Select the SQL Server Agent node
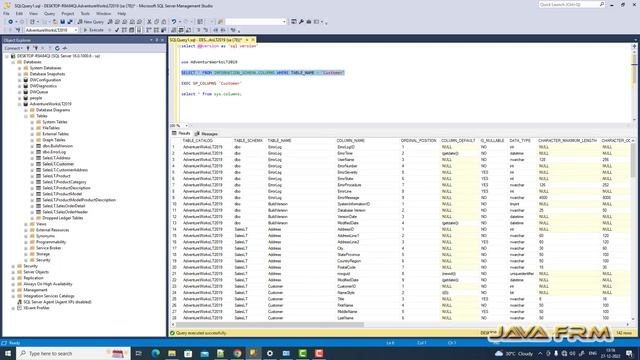This screenshot has height=360, width=640. (x=57, y=302)
